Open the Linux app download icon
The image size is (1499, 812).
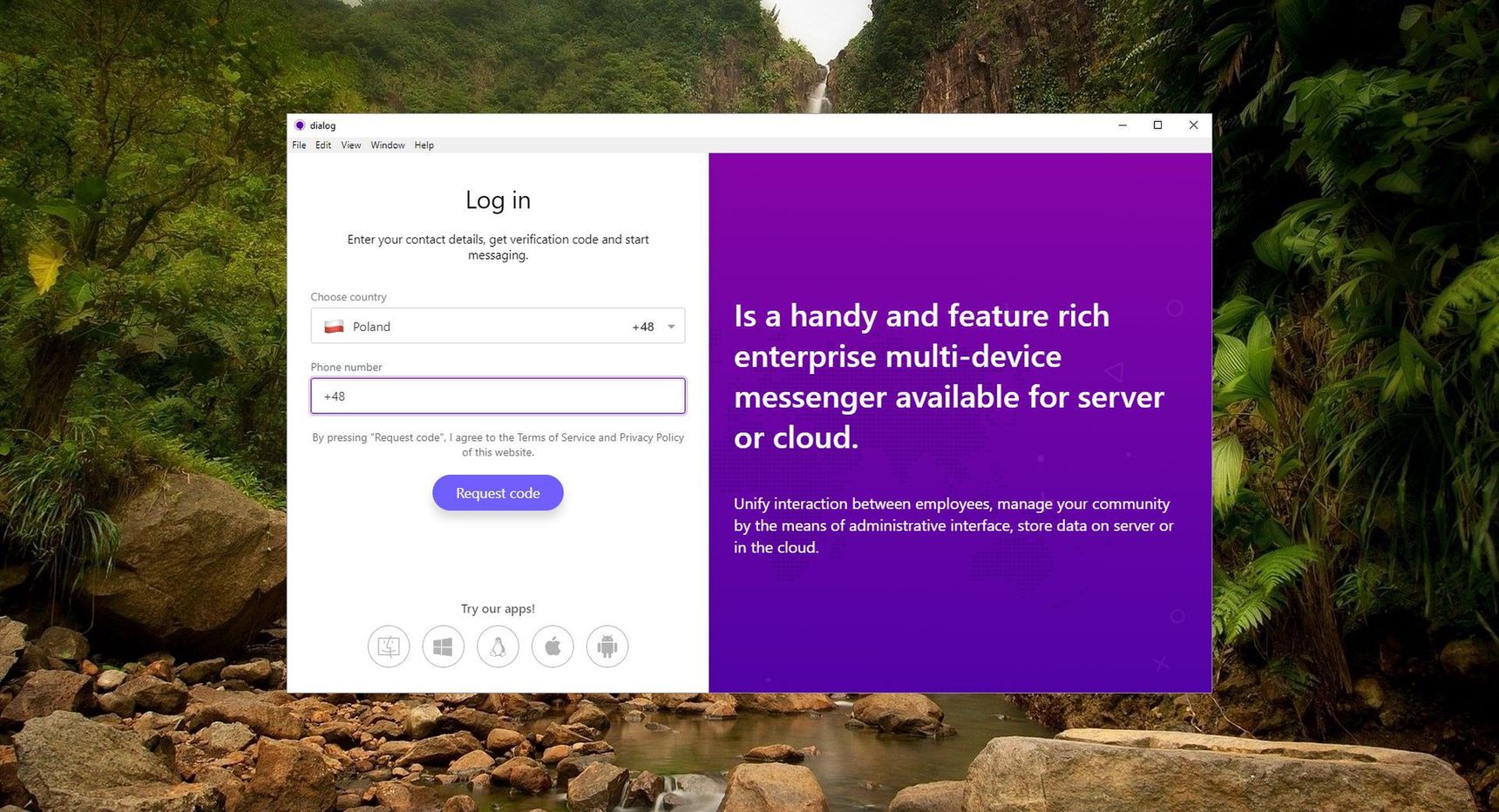point(499,646)
